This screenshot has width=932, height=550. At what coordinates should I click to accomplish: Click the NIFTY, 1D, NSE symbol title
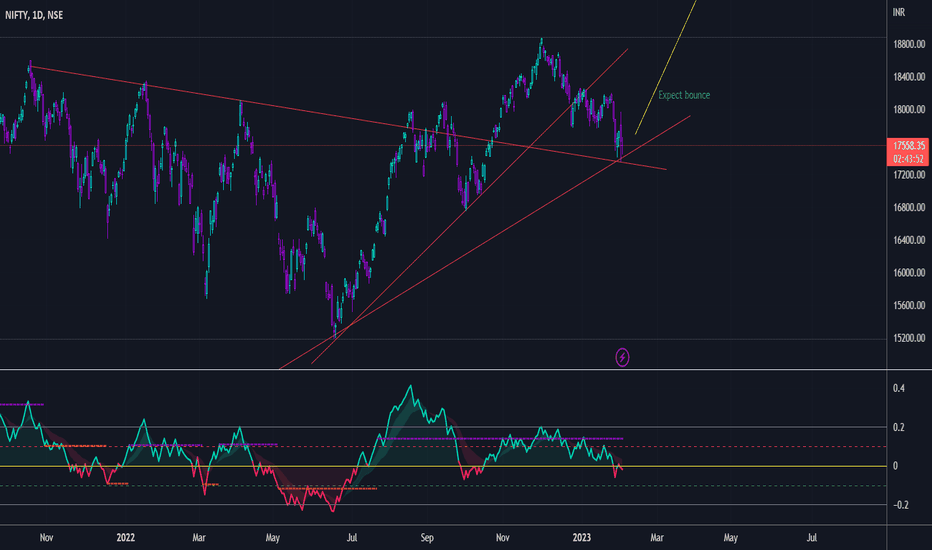click(34, 15)
